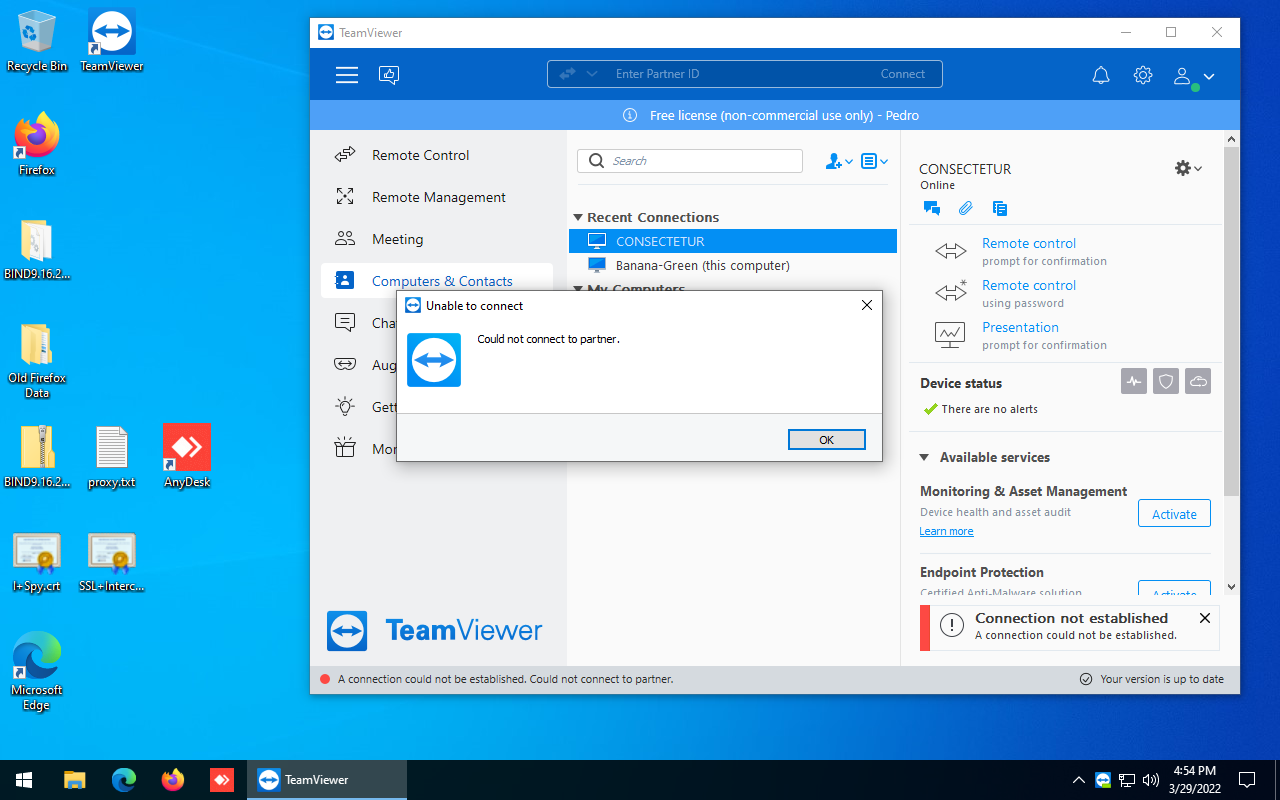The height and width of the screenshot is (800, 1280).
Task: Start Remote control using password
Action: pos(1028,285)
